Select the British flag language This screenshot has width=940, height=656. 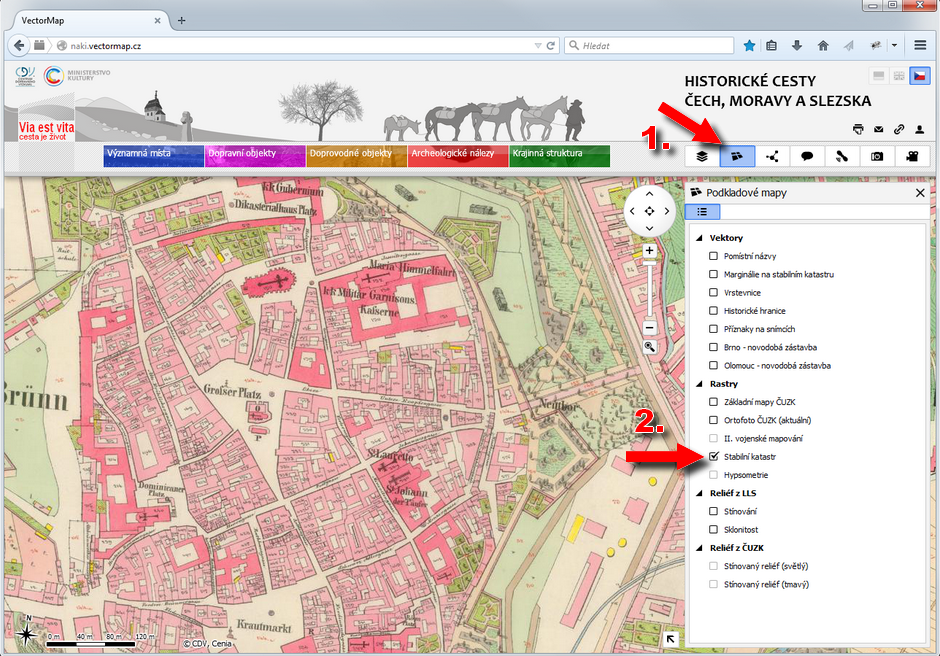899,76
